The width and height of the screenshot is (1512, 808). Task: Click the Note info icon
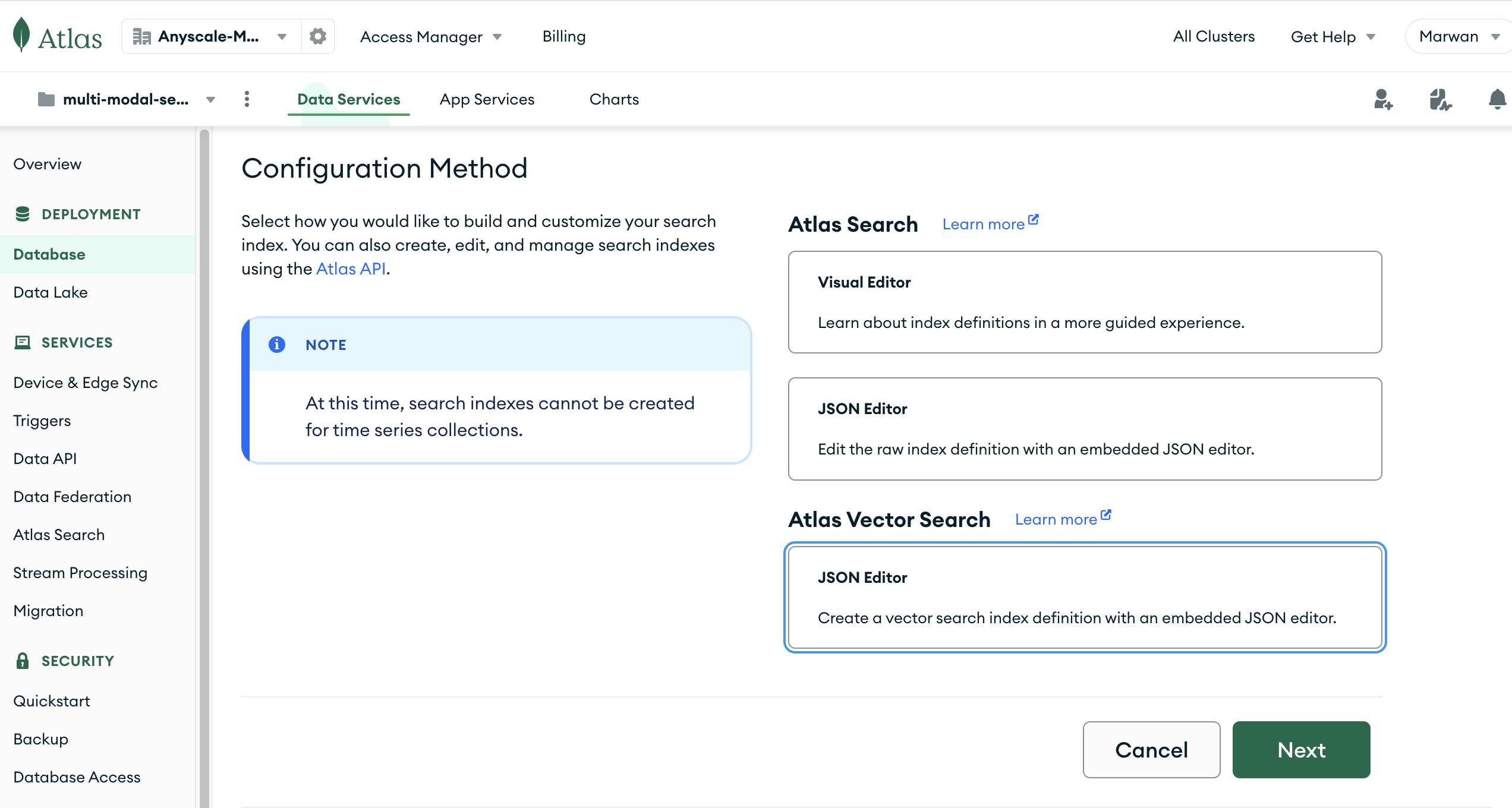277,345
